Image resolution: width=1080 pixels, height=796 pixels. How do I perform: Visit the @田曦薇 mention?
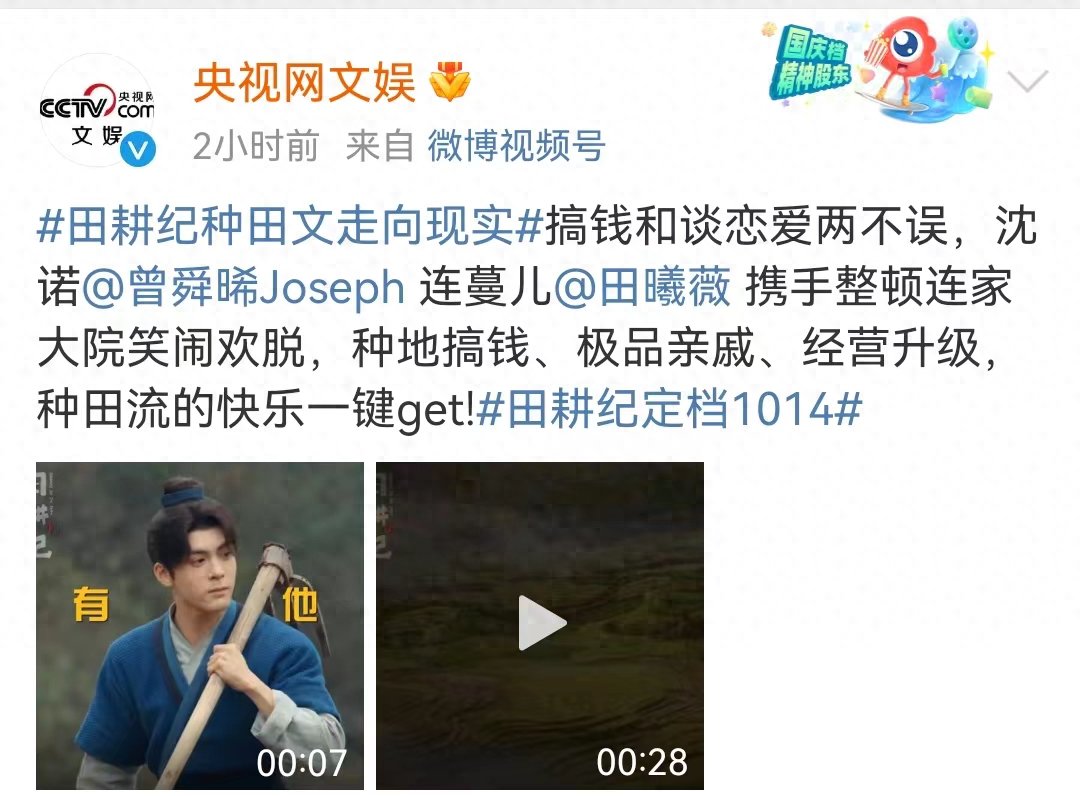[x=642, y=287]
